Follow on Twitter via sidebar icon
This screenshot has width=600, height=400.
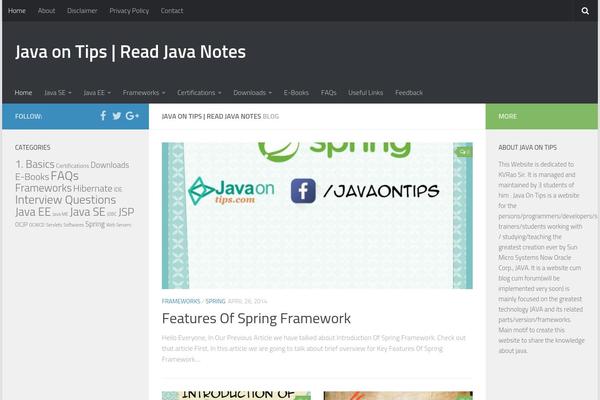pos(117,116)
